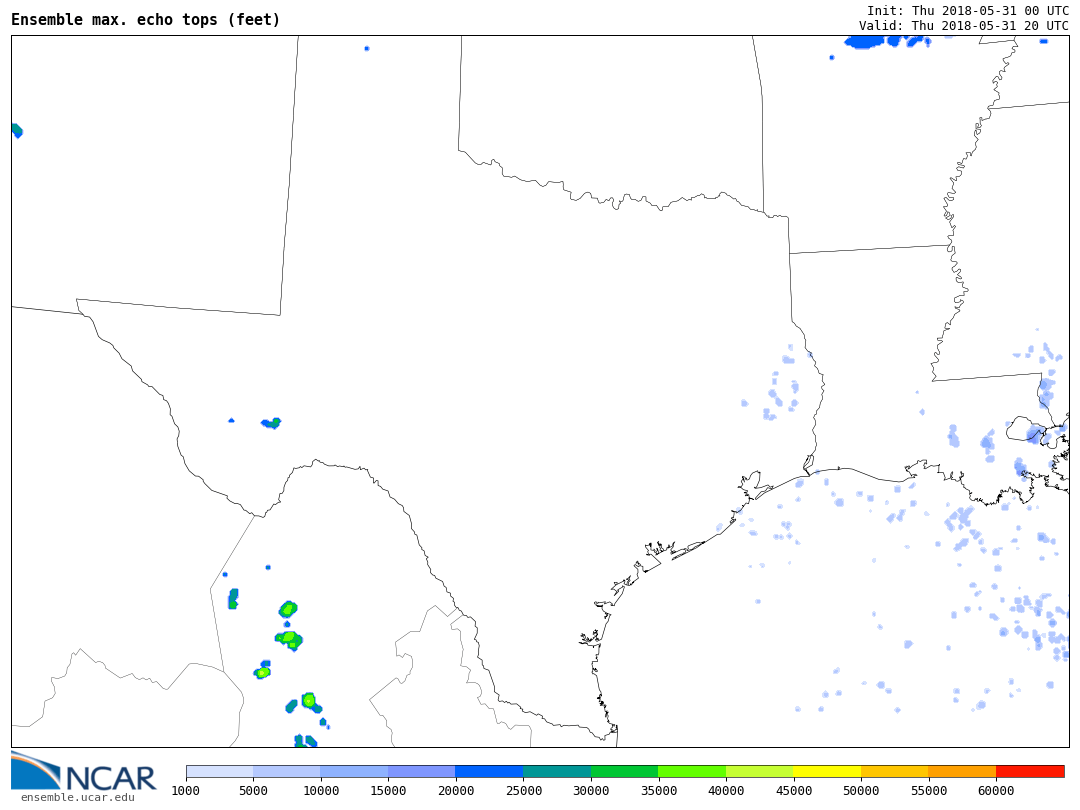Viewport: 1080px width, 810px height.
Task: Click the green 30000–35000 color swatch
Action: pos(624,771)
